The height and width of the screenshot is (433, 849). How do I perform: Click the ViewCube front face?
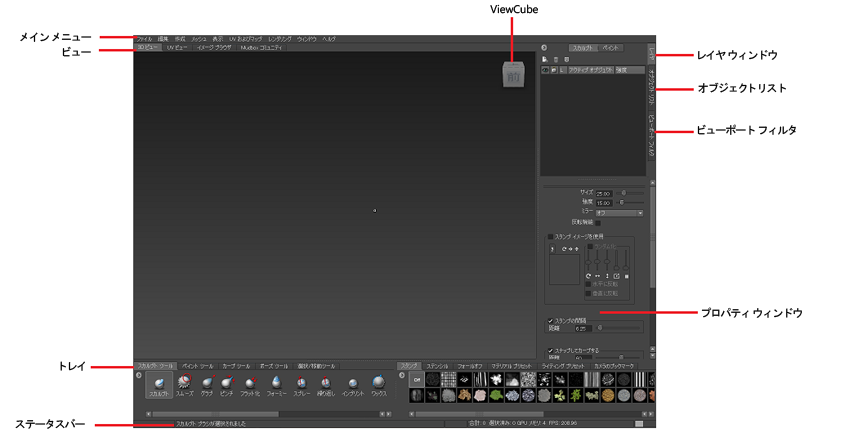coord(513,77)
